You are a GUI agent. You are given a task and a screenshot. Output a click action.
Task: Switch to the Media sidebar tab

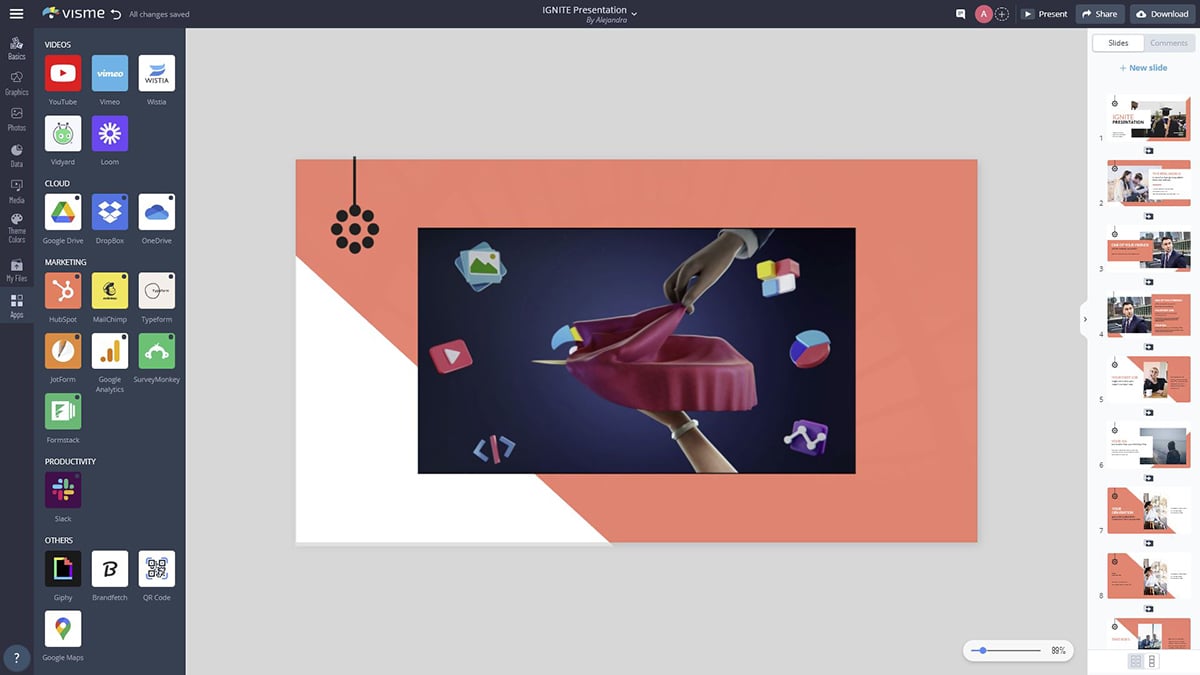(x=16, y=191)
